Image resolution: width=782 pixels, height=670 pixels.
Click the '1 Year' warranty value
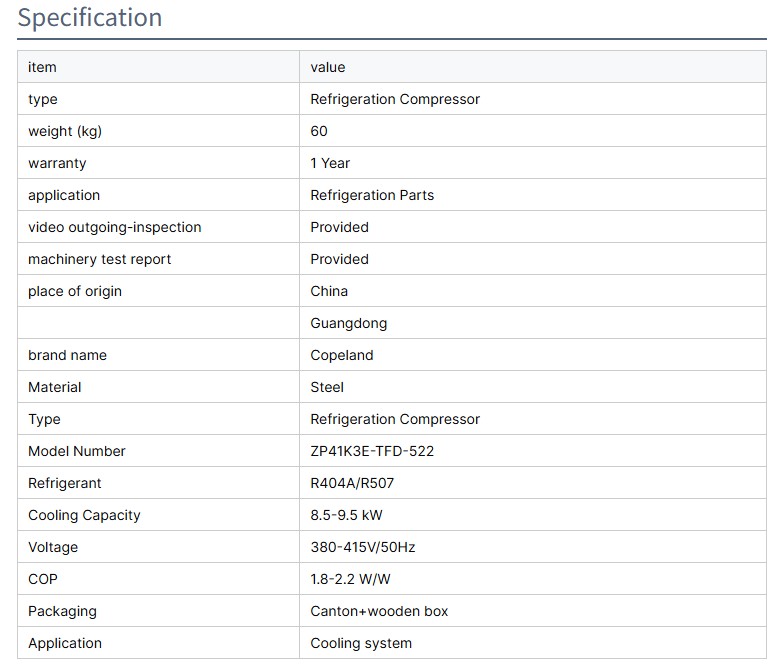[x=330, y=163]
